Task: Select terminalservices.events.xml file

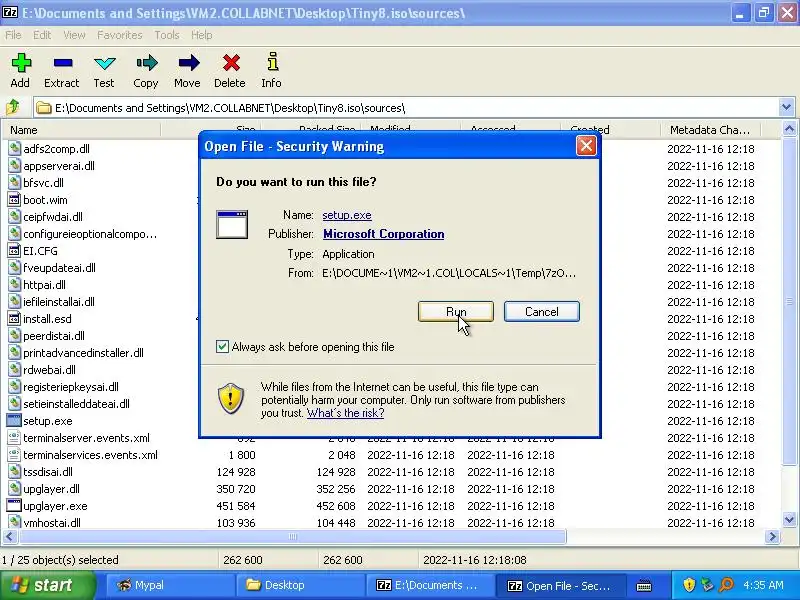Action: 90,455
